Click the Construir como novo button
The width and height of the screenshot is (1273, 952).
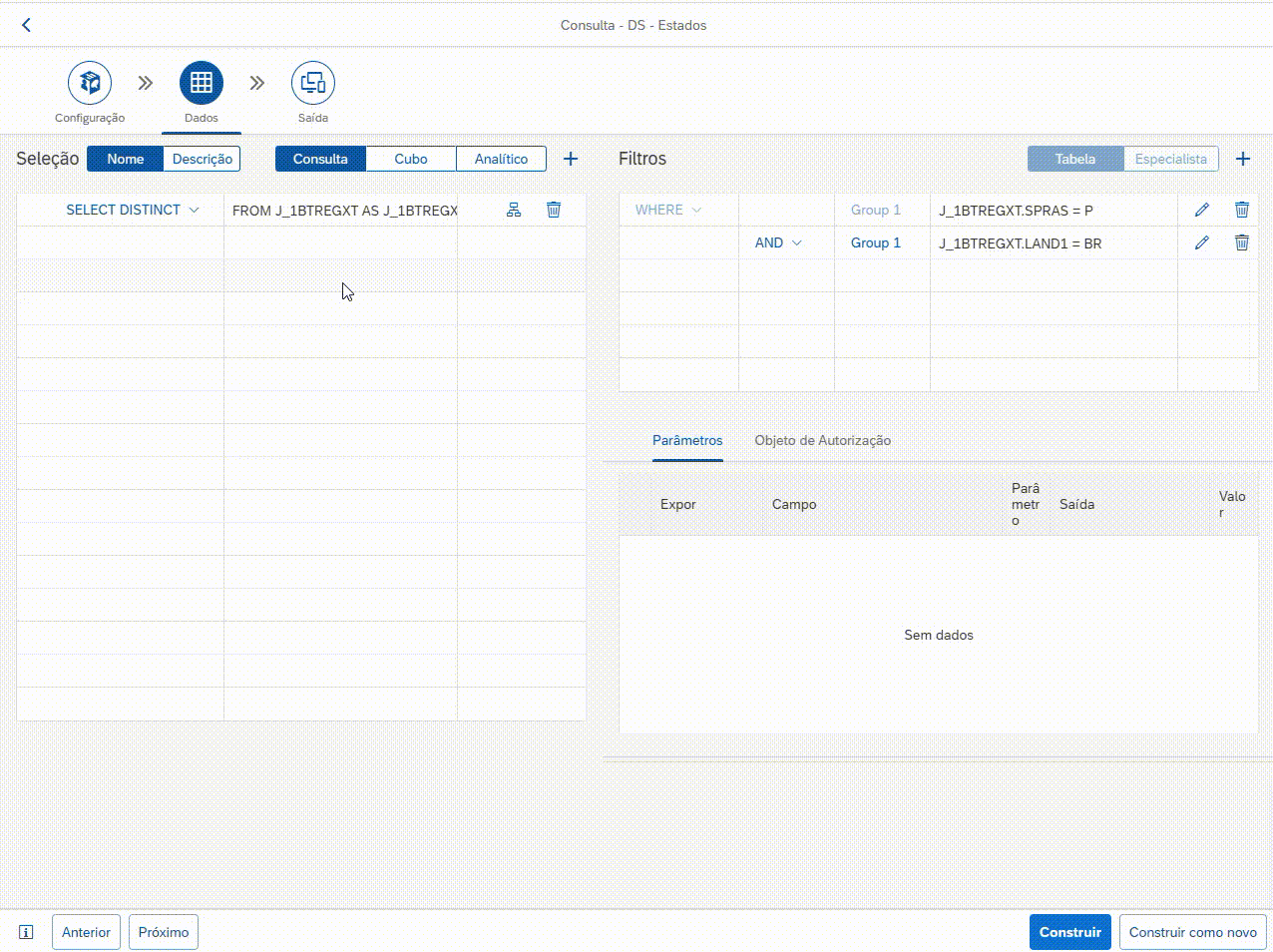pos(1192,932)
